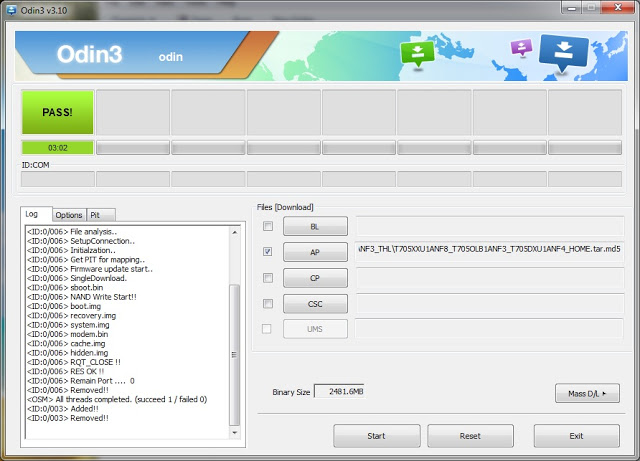Image resolution: width=640 pixels, height=461 pixels.
Task: Click the Reset button
Action: (470, 436)
